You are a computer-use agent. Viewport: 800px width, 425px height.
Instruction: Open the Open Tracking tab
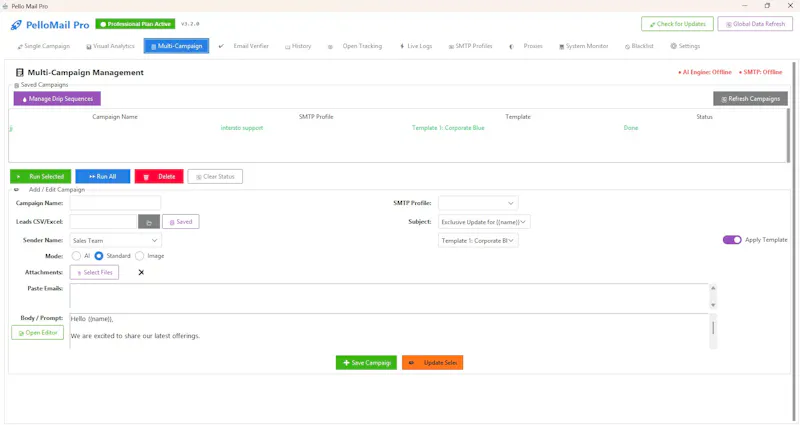[362, 46]
